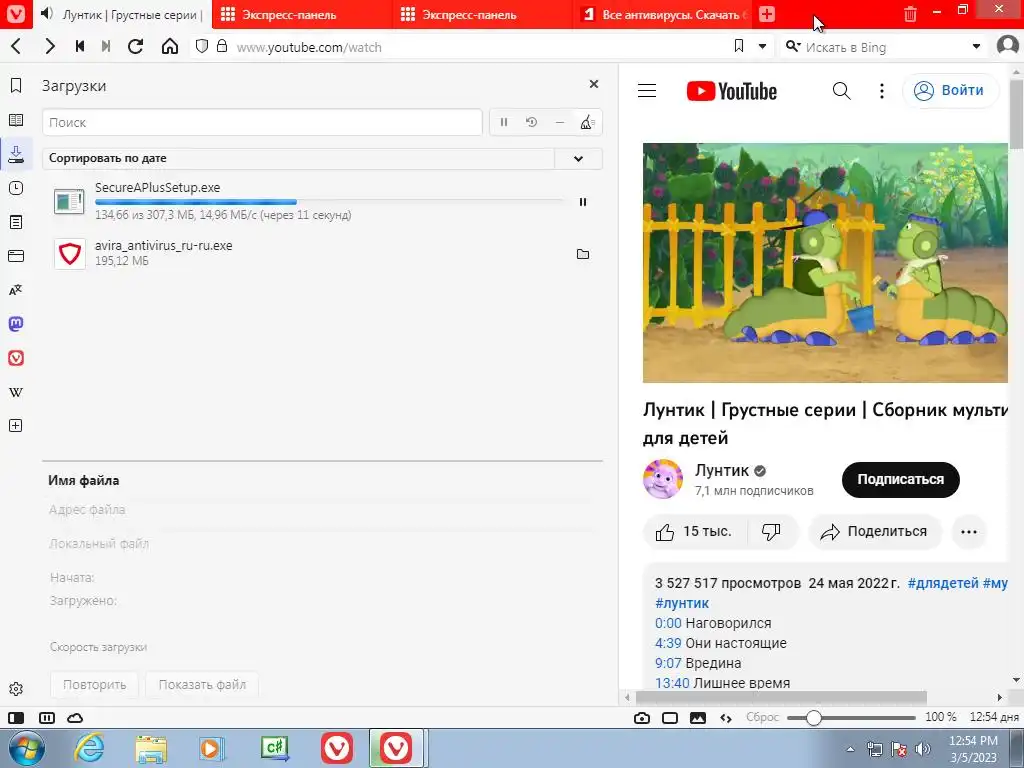The height and width of the screenshot is (768, 1024).
Task: Toggle panel visibility in status bar
Action: (16, 718)
